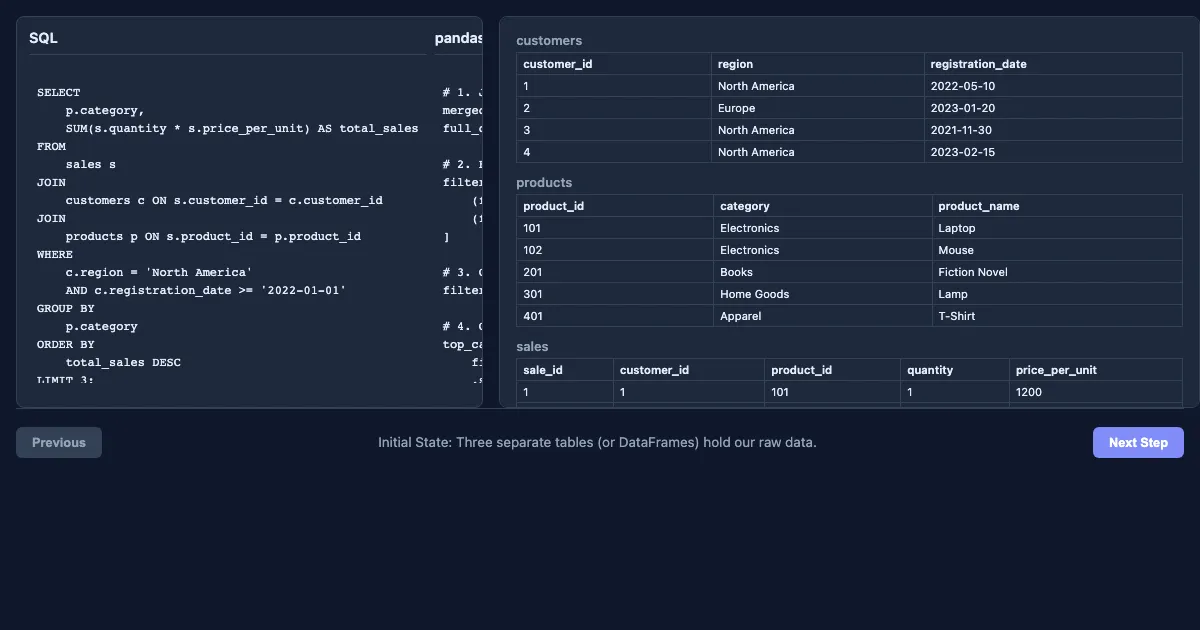Click the Initial State description text
1200x630 pixels.
(597, 442)
